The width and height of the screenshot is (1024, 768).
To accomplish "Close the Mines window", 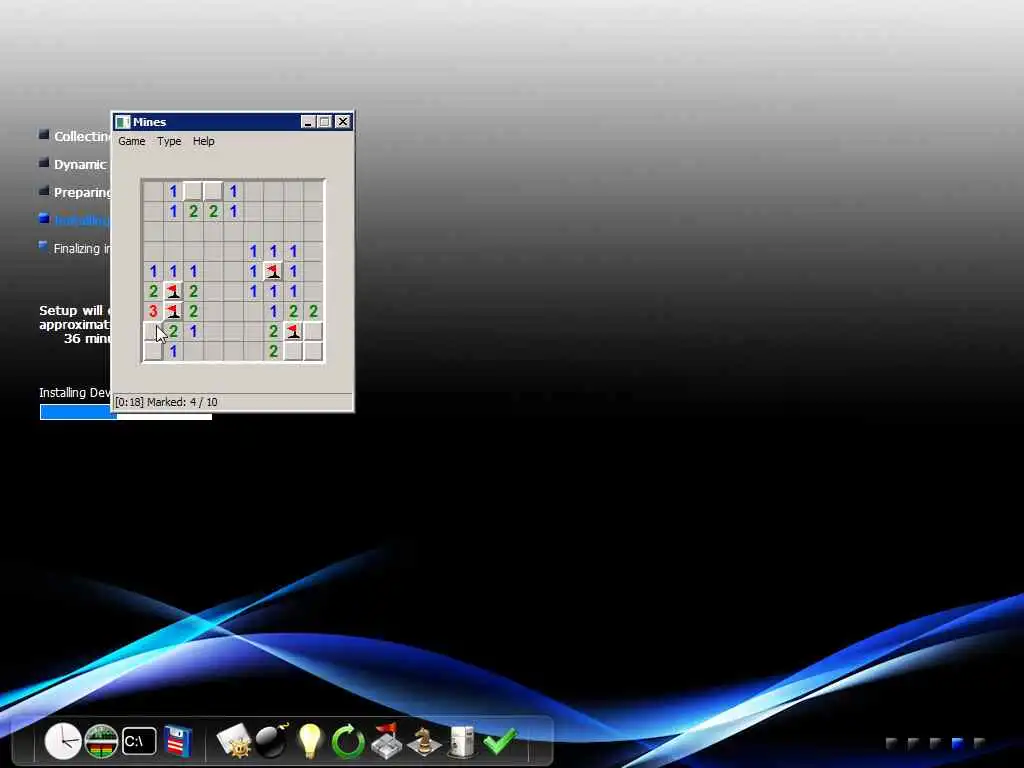I will (343, 122).
